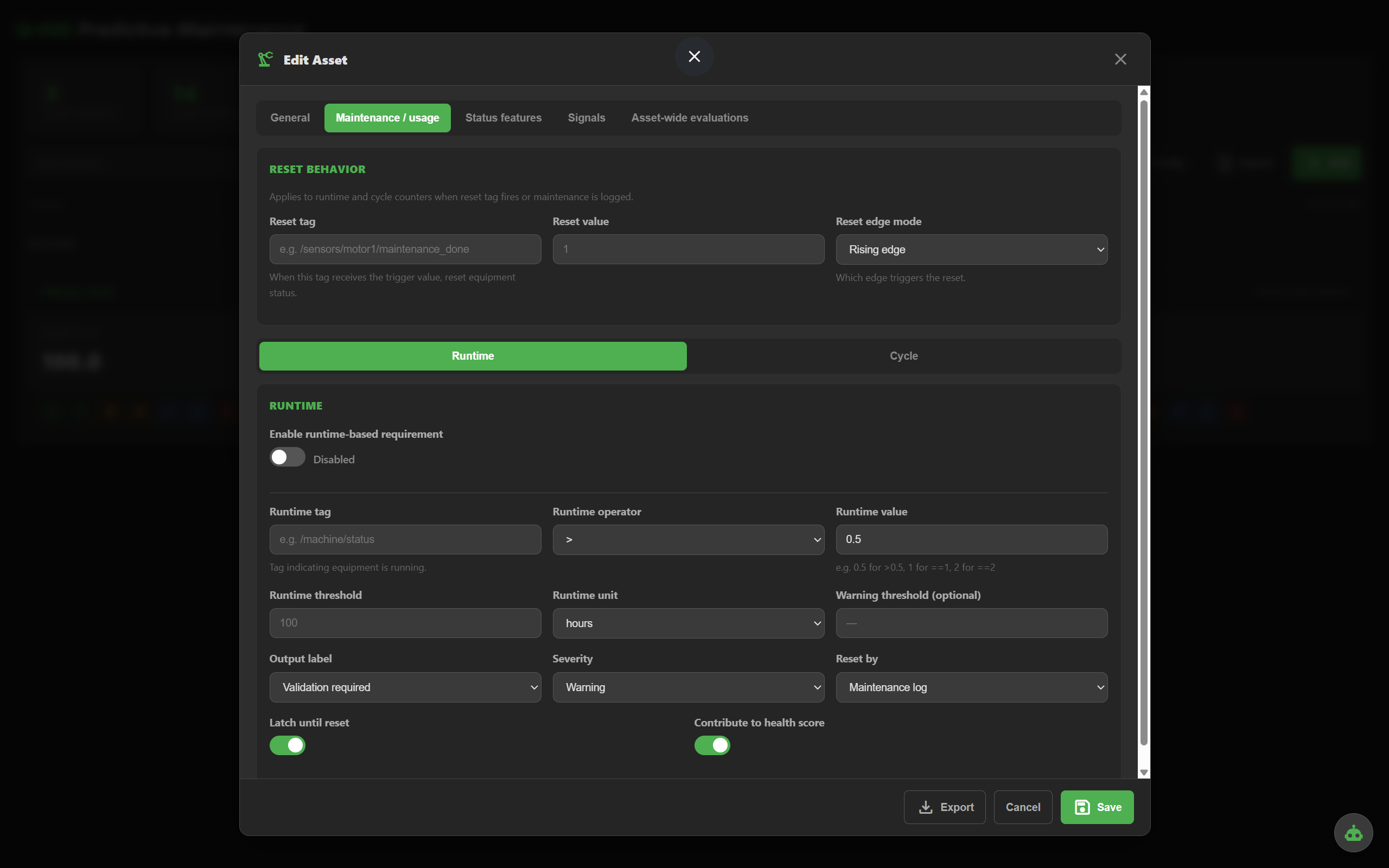Click the floppy disk icon in Save
1389x868 pixels.
pyautogui.click(x=1082, y=807)
